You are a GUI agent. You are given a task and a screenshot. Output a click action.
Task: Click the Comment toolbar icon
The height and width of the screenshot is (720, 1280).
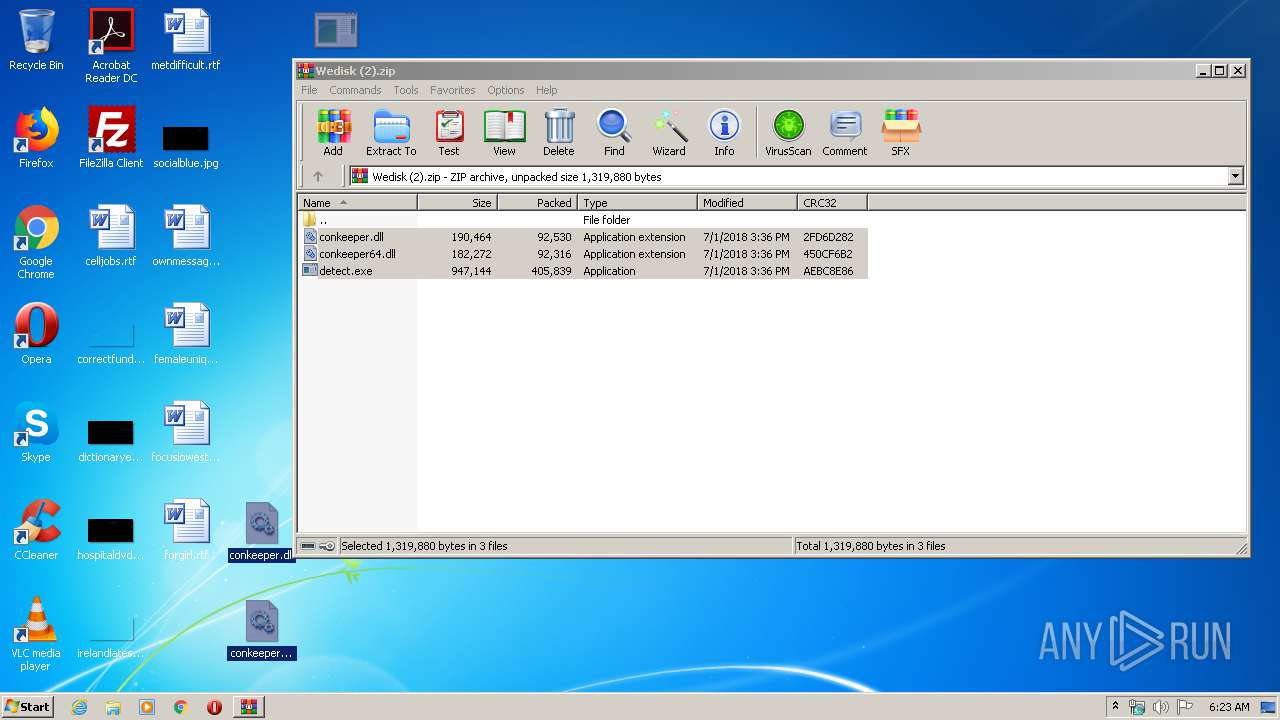(x=845, y=133)
